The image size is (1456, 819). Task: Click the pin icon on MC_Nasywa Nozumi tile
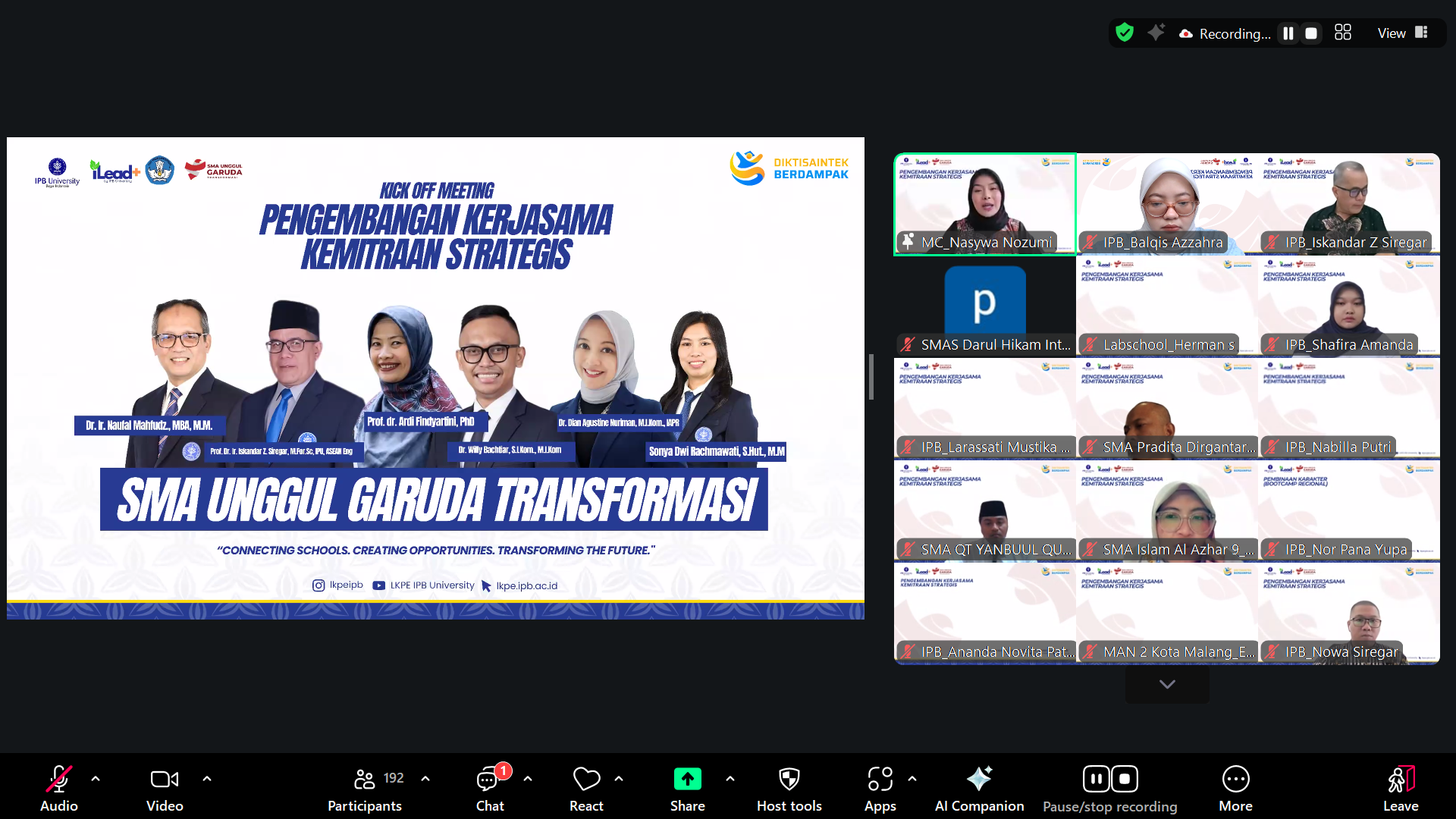tap(908, 242)
